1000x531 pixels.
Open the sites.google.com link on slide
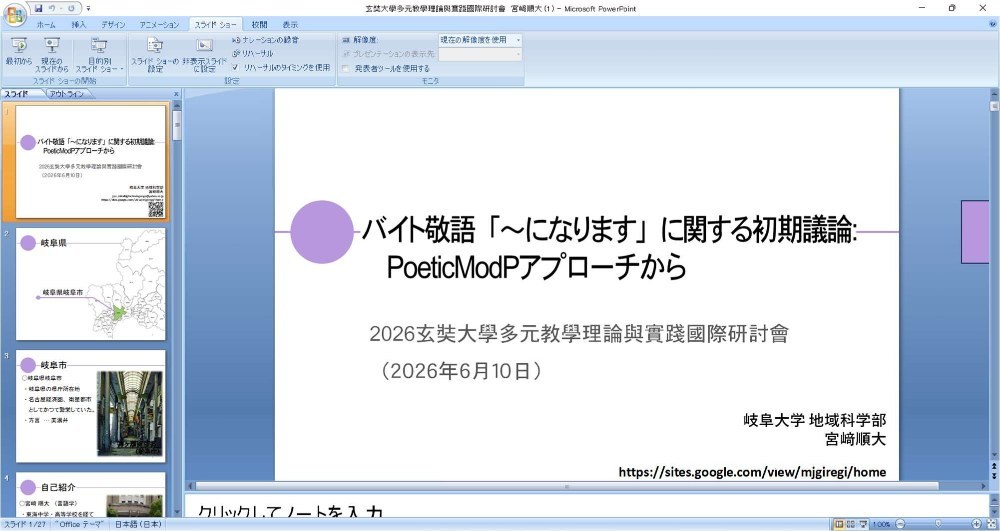pyautogui.click(x=752, y=472)
